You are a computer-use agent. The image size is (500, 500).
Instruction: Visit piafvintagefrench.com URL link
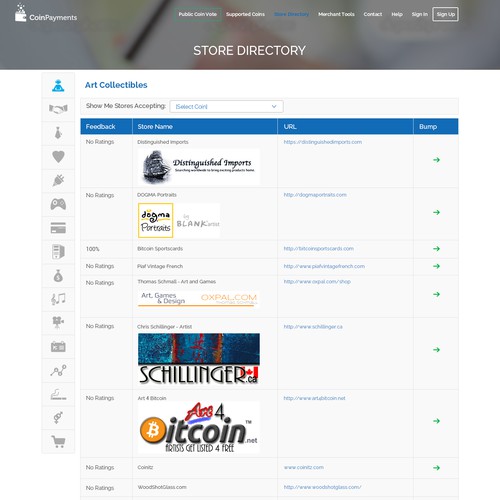[324, 266]
